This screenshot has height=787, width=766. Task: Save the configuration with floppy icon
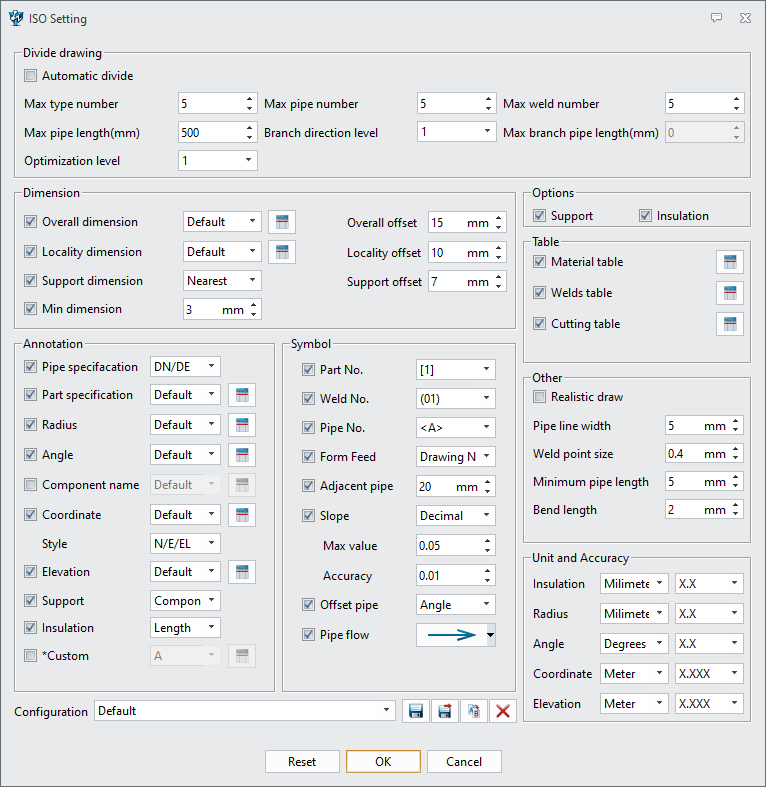click(416, 711)
